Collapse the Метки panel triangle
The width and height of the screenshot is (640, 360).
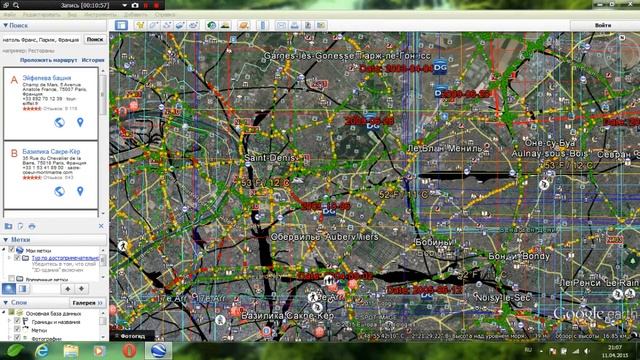(6, 240)
